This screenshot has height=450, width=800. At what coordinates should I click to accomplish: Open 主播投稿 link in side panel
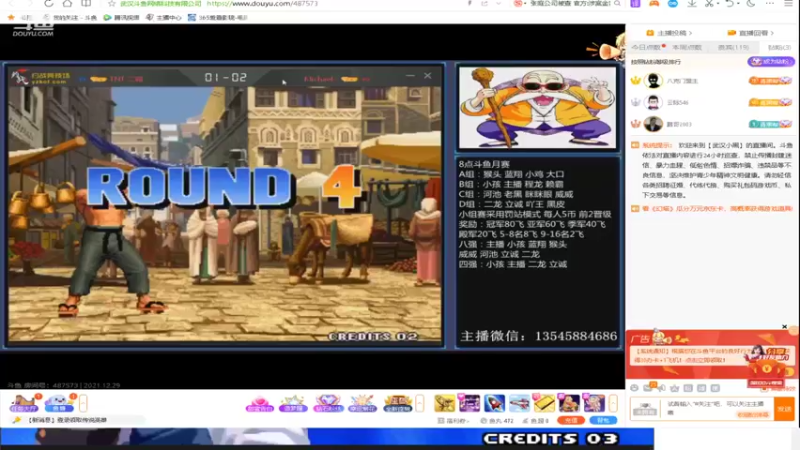[669, 33]
